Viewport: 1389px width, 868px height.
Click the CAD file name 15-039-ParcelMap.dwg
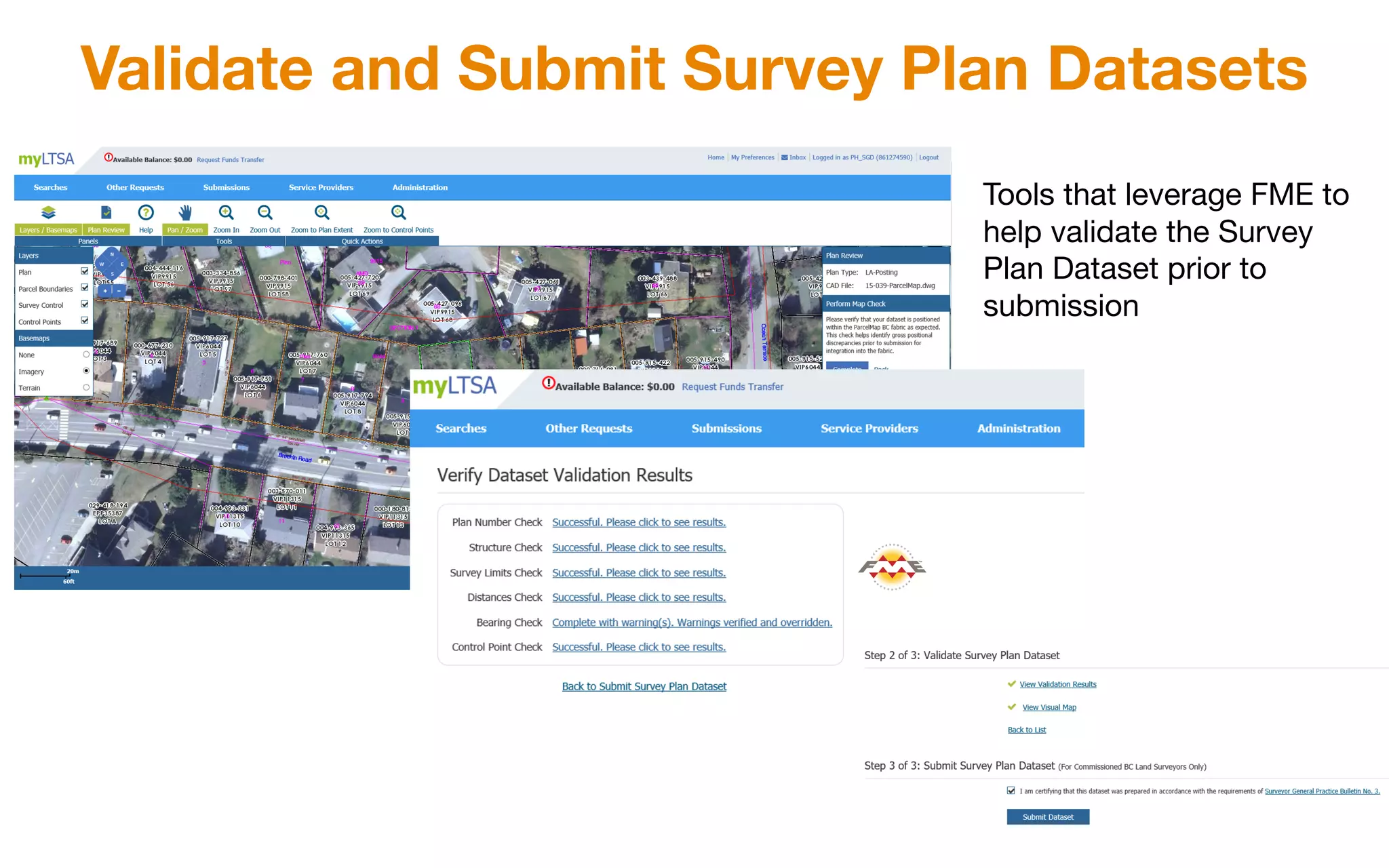pyautogui.click(x=900, y=285)
